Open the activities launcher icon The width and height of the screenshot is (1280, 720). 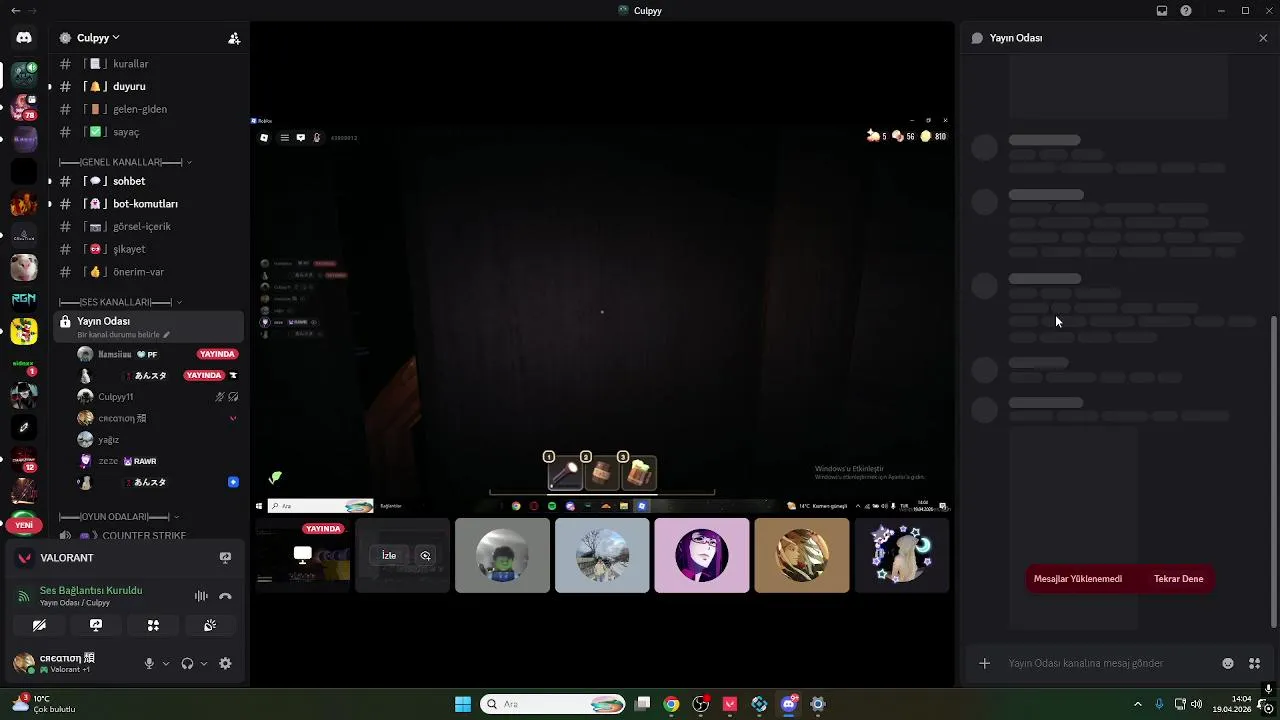(x=153, y=625)
